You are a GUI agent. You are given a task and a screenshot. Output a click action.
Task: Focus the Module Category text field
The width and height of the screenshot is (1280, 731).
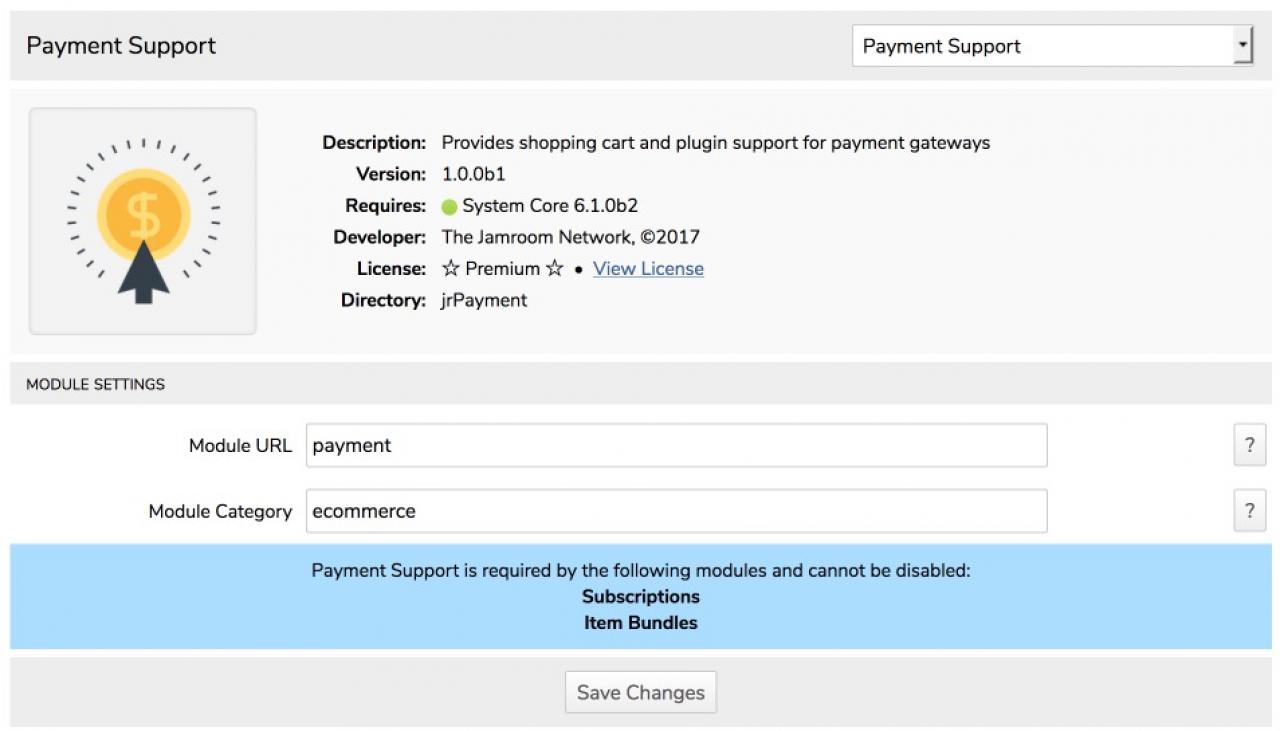tap(676, 511)
